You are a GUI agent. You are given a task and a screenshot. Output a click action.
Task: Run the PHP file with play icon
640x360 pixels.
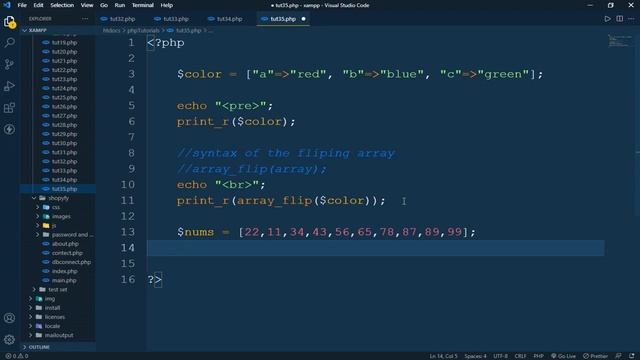(607, 19)
